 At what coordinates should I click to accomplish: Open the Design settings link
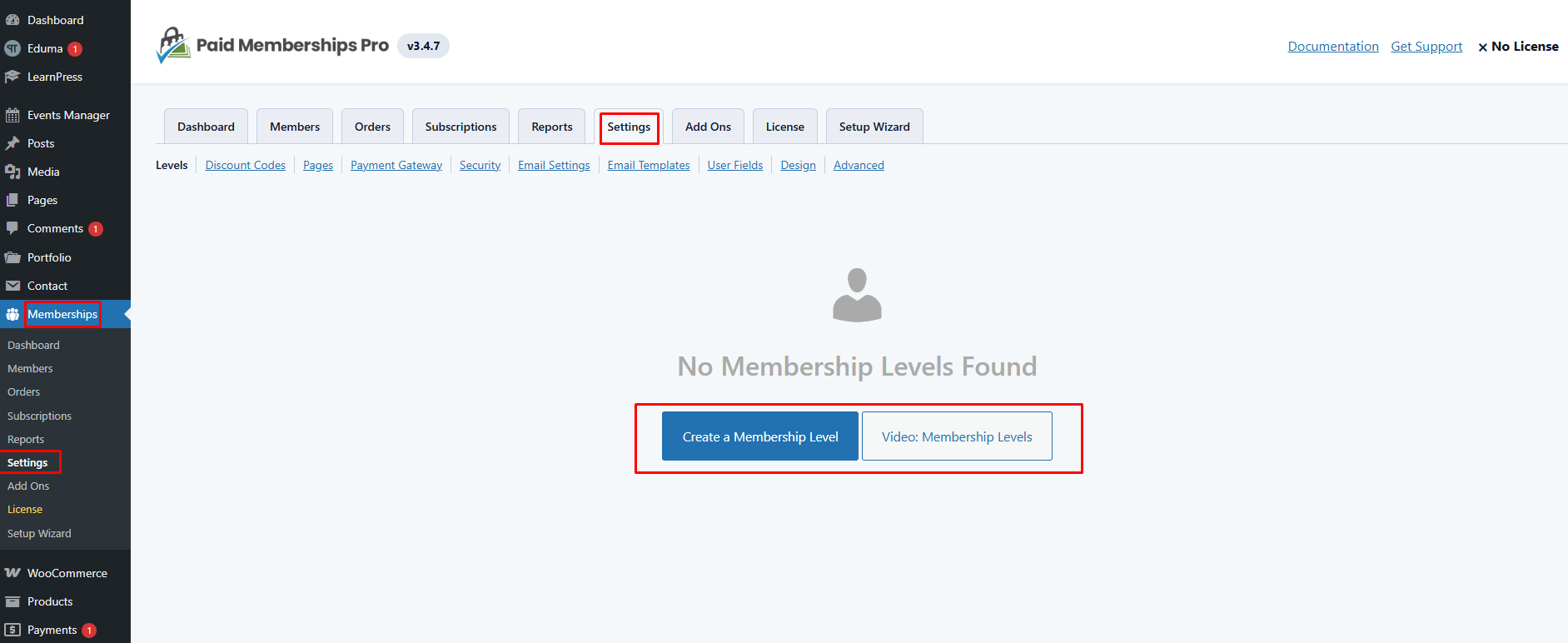click(x=798, y=165)
